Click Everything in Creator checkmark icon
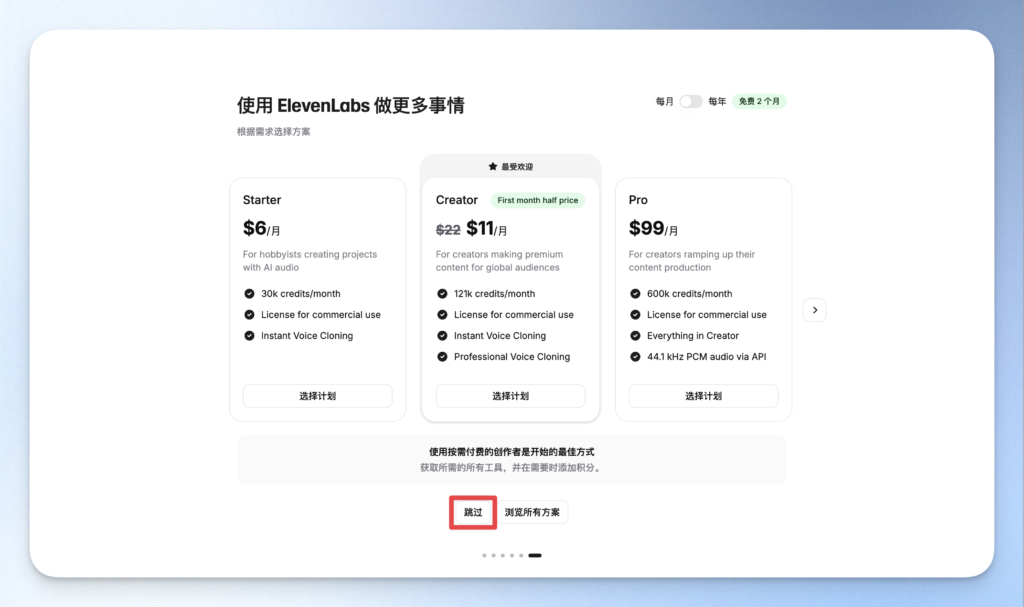This screenshot has width=1024, height=607. [635, 336]
